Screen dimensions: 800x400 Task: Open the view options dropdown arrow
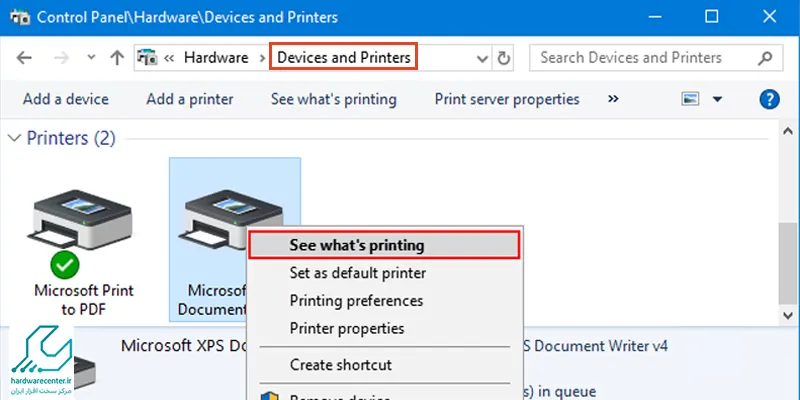717,99
